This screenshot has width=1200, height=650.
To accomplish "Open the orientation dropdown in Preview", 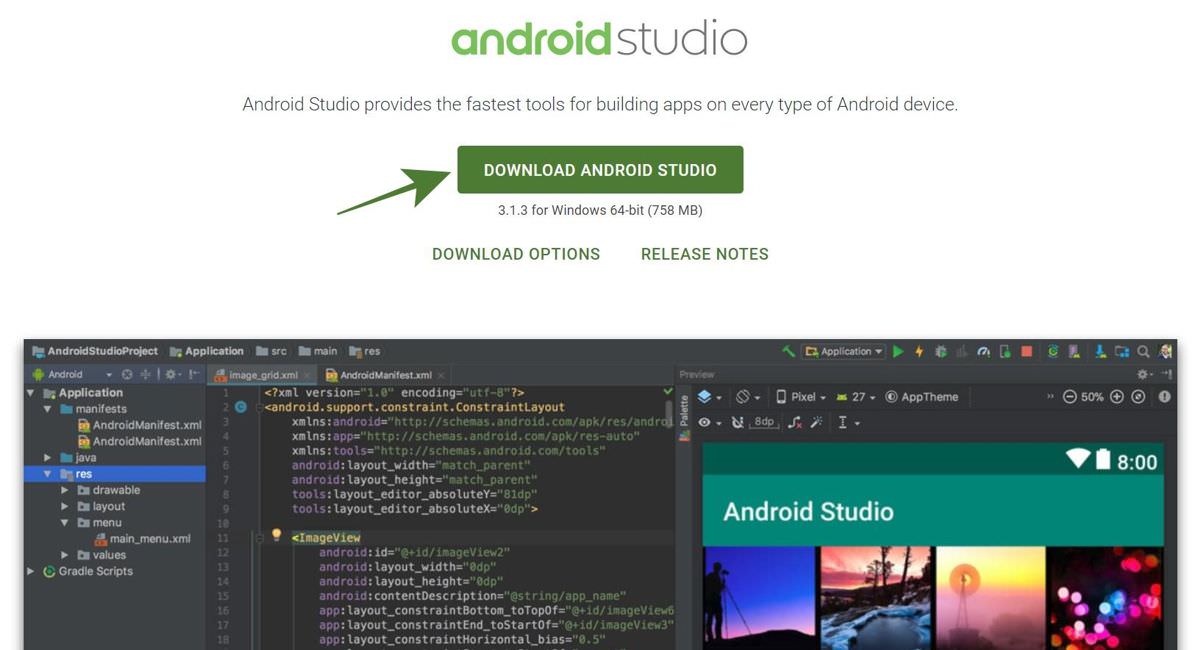I will 749,397.
